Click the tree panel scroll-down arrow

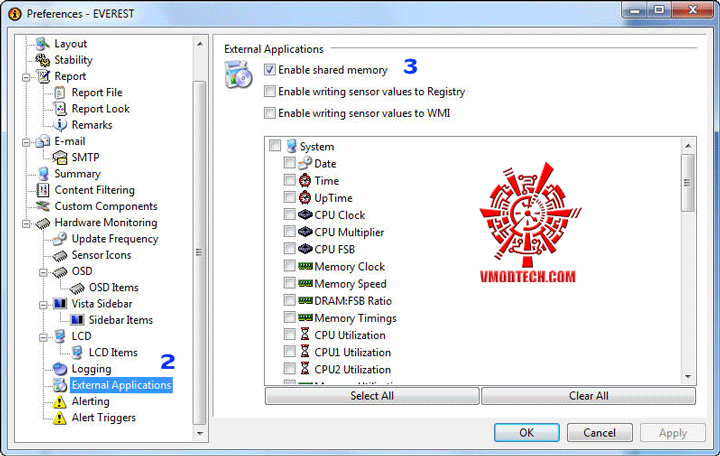point(199,433)
